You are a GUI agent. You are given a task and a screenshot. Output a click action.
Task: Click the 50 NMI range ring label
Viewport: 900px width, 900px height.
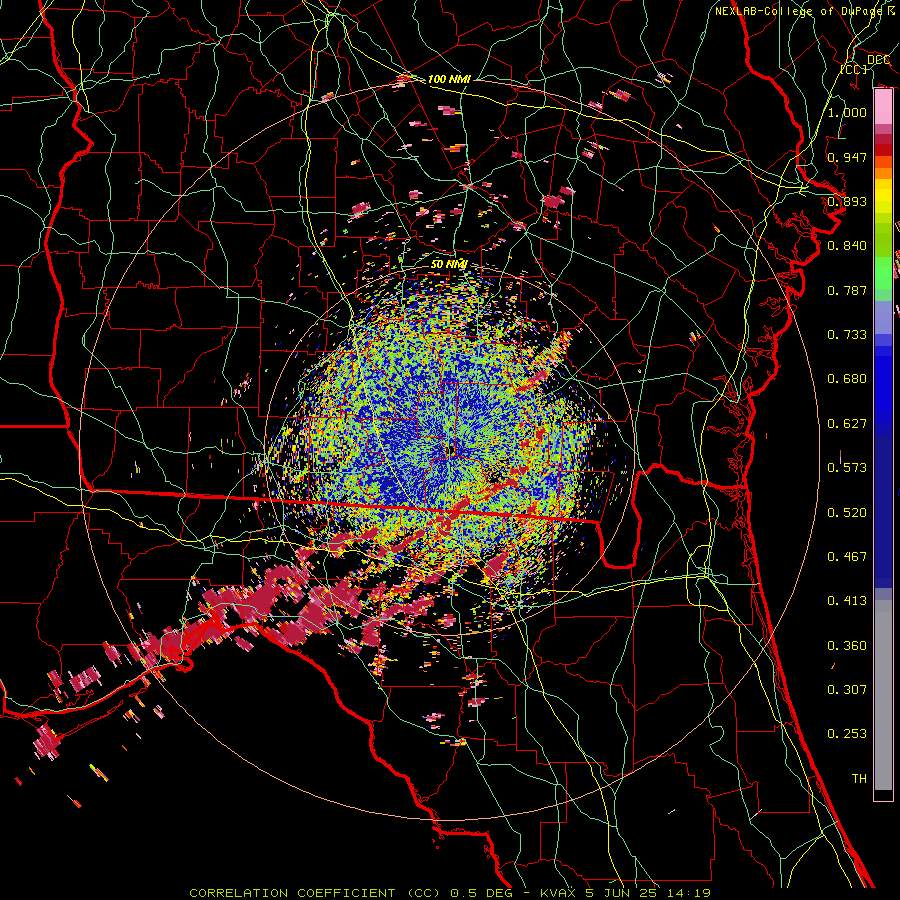coord(449,264)
